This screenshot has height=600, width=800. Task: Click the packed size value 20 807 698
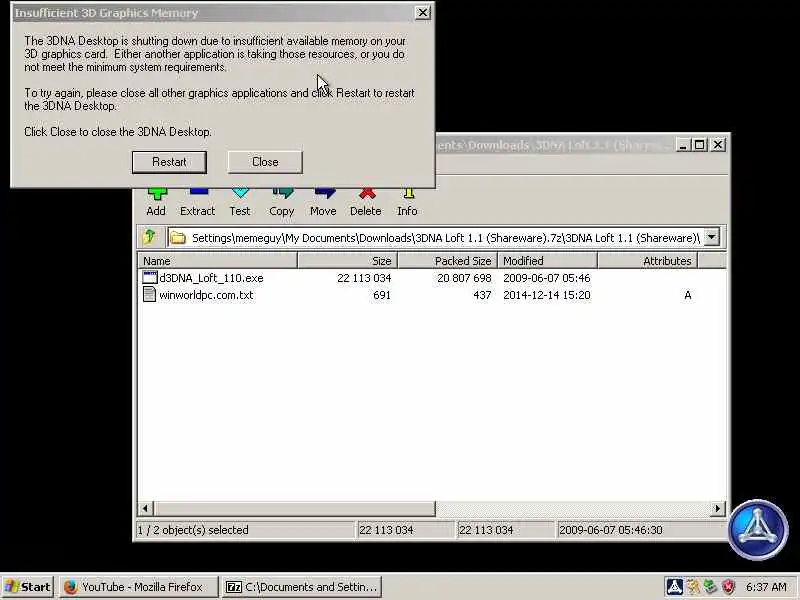pos(464,278)
